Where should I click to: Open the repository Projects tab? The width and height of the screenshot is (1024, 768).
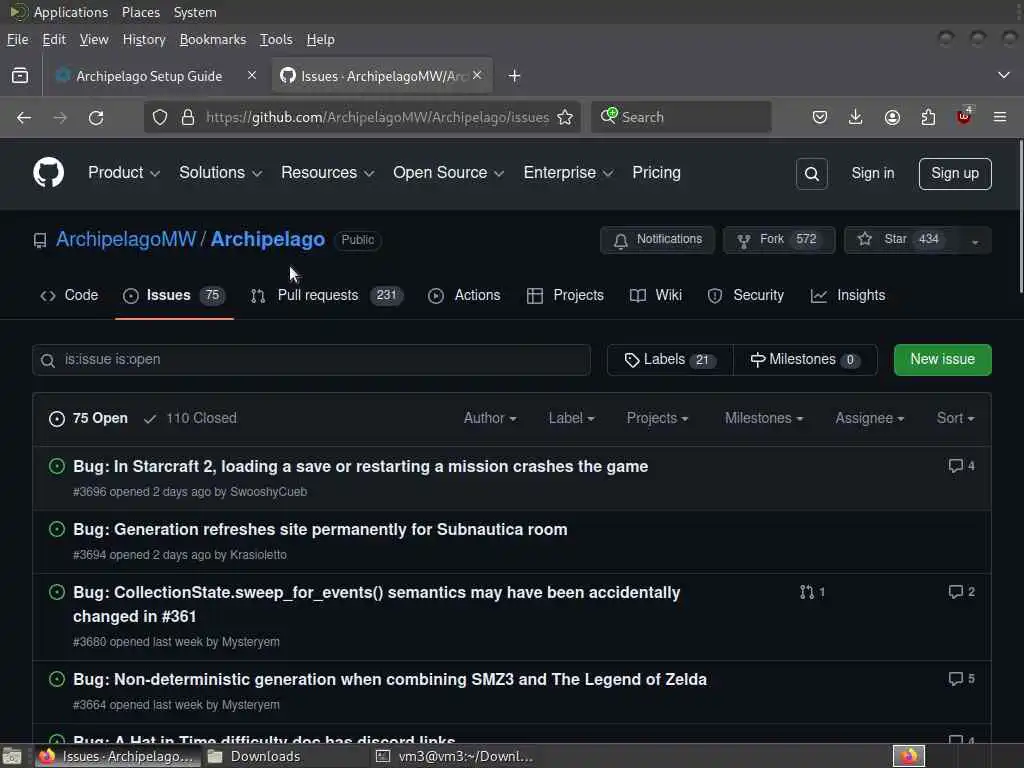pyautogui.click(x=566, y=295)
